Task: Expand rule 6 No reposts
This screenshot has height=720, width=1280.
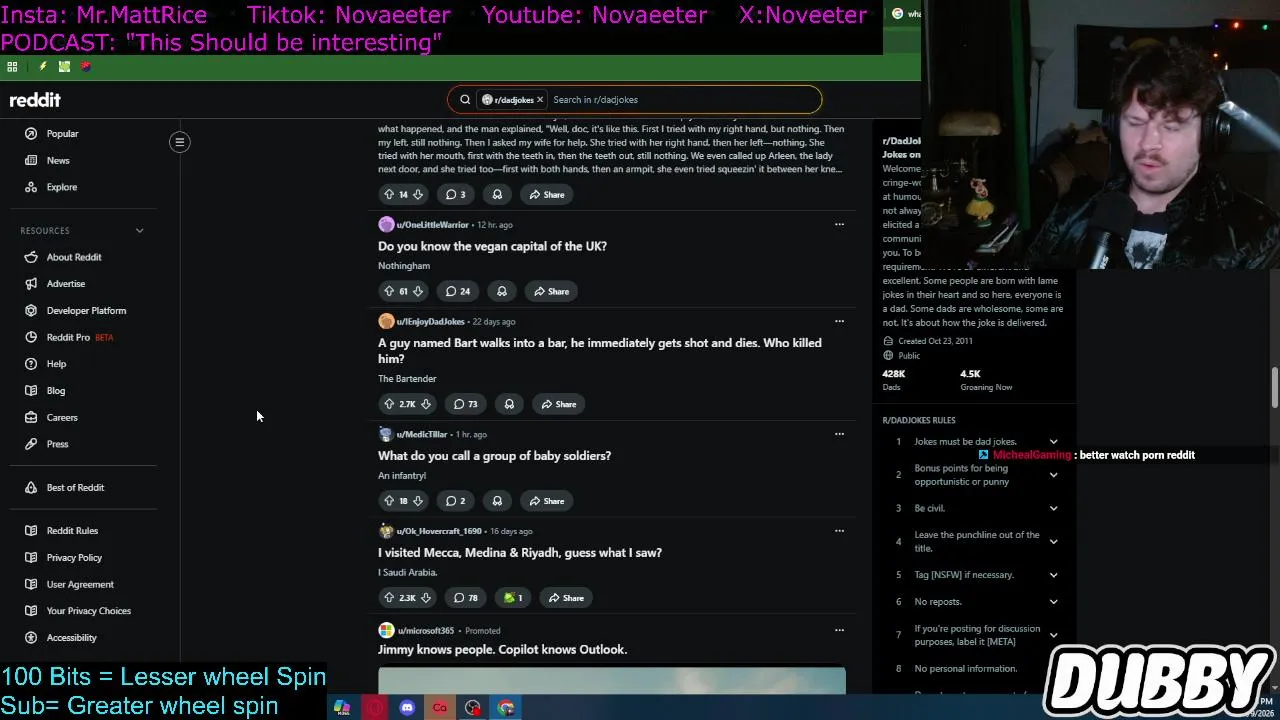Action: point(1053,602)
